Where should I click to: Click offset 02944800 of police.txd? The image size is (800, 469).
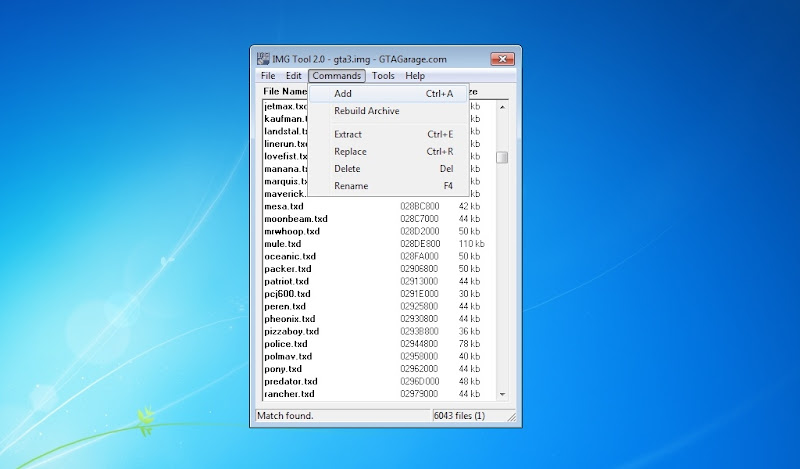pos(419,344)
